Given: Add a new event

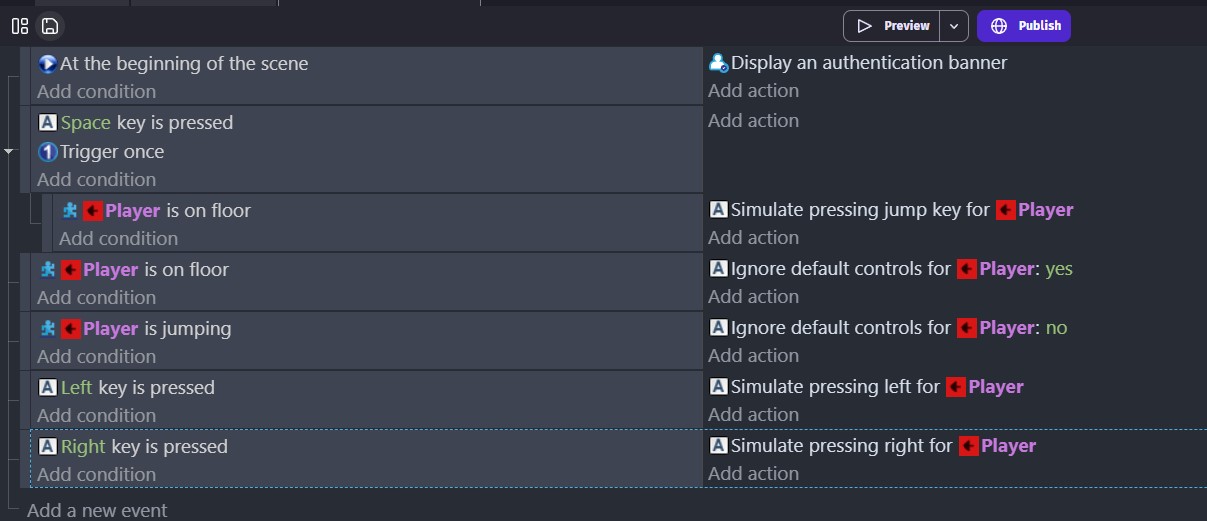Looking at the screenshot, I should click(x=97, y=510).
